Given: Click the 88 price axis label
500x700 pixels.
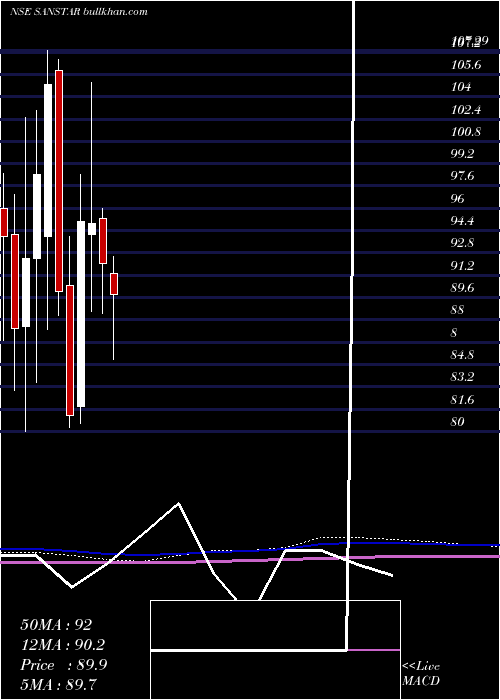Looking at the screenshot, I should click(458, 310).
